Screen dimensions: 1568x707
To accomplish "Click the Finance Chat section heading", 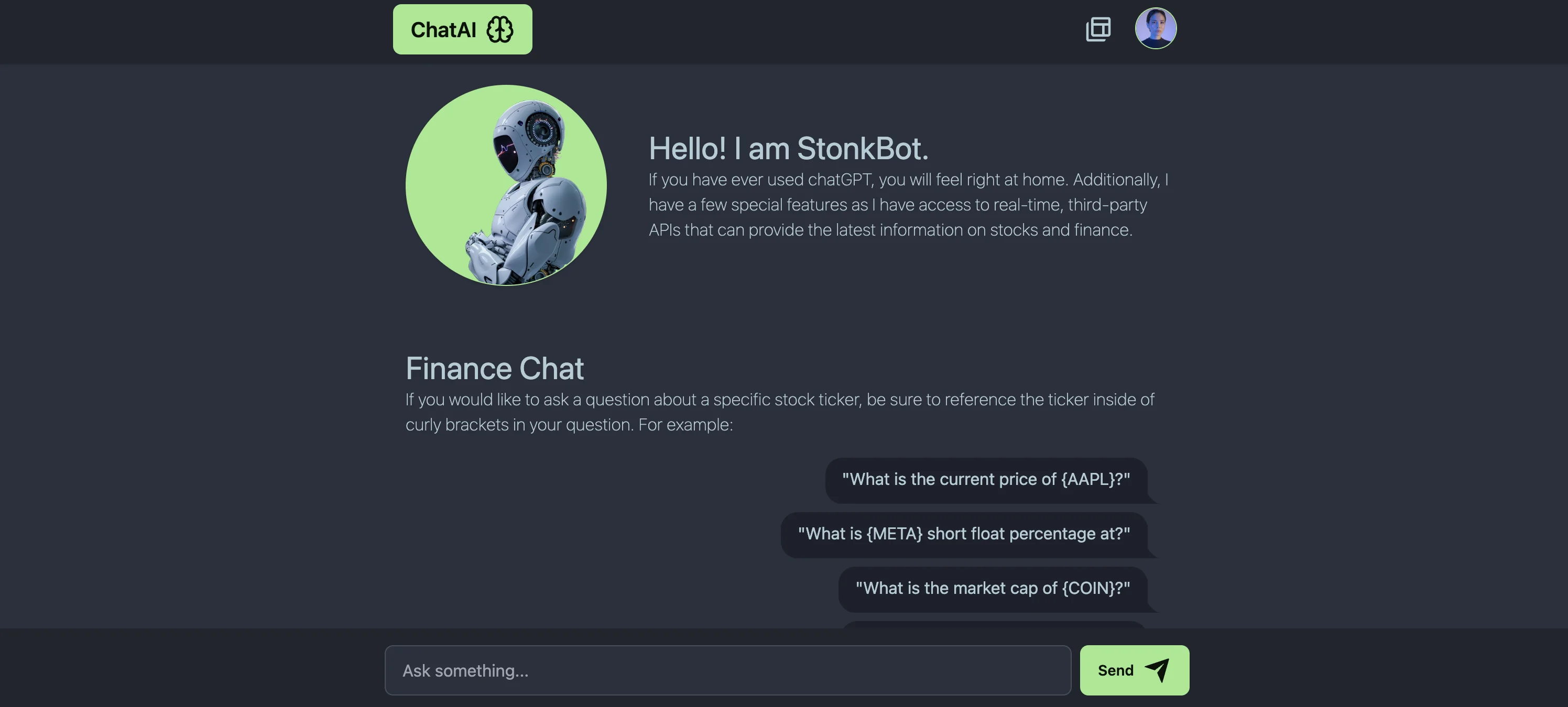I will [494, 368].
